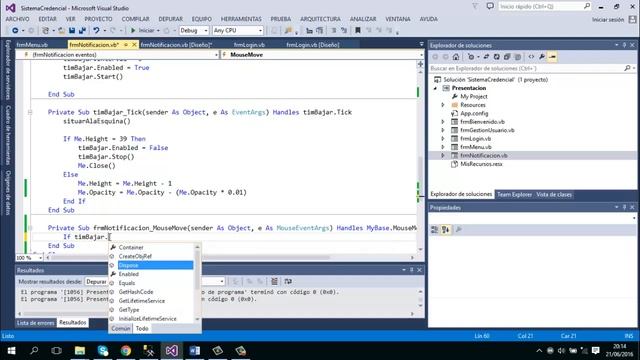The image size is (640, 360).
Task: Click the Properties wrench icon in Solution Explorer
Action: pos(542,57)
